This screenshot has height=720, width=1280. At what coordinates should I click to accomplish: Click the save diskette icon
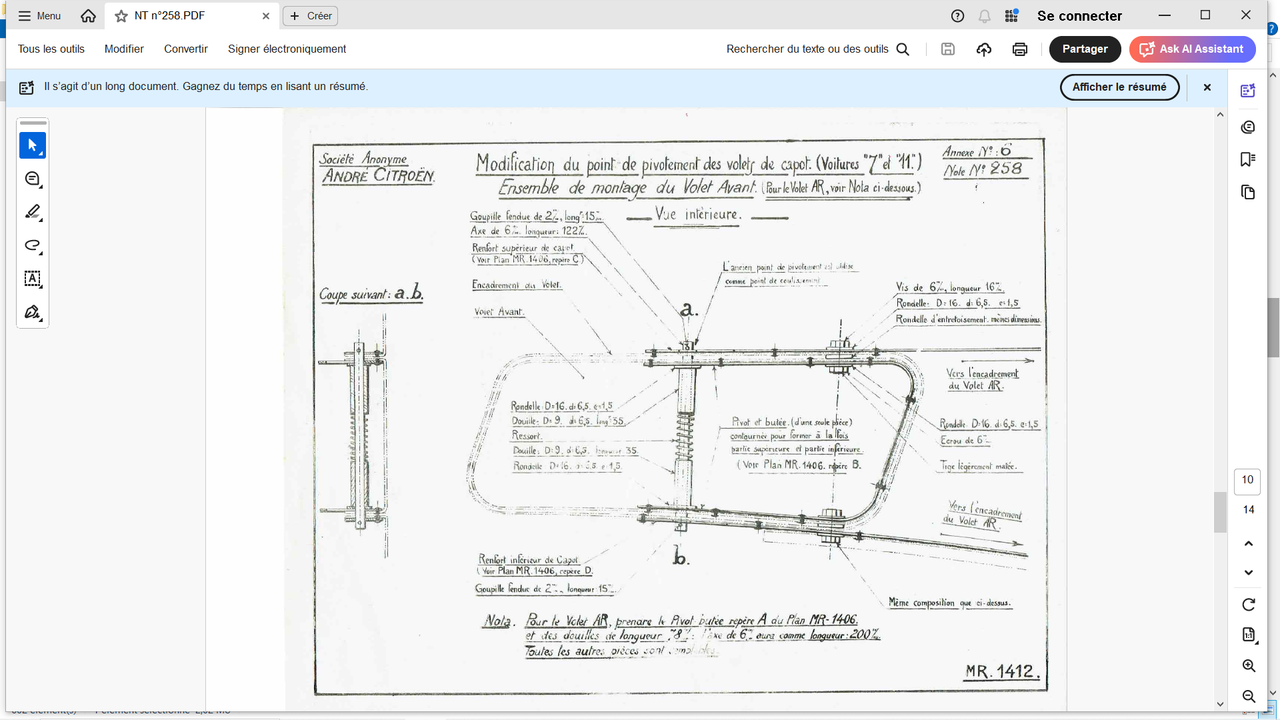(948, 49)
